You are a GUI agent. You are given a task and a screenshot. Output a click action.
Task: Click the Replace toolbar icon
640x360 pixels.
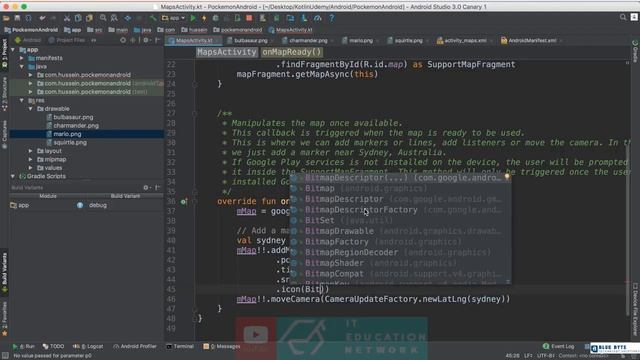pyautogui.click(x=114, y=18)
